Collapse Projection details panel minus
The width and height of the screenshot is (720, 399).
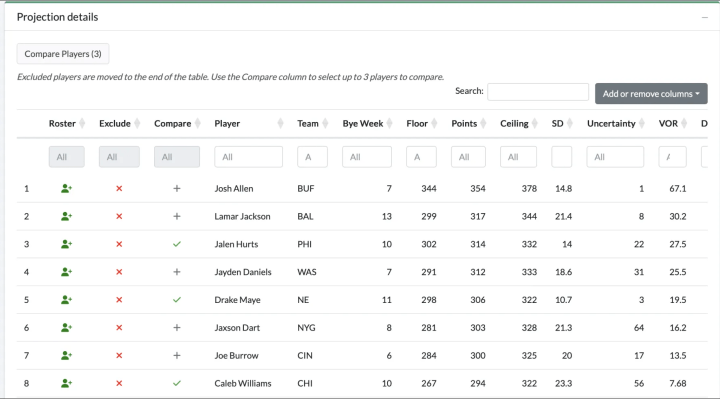pos(704,17)
